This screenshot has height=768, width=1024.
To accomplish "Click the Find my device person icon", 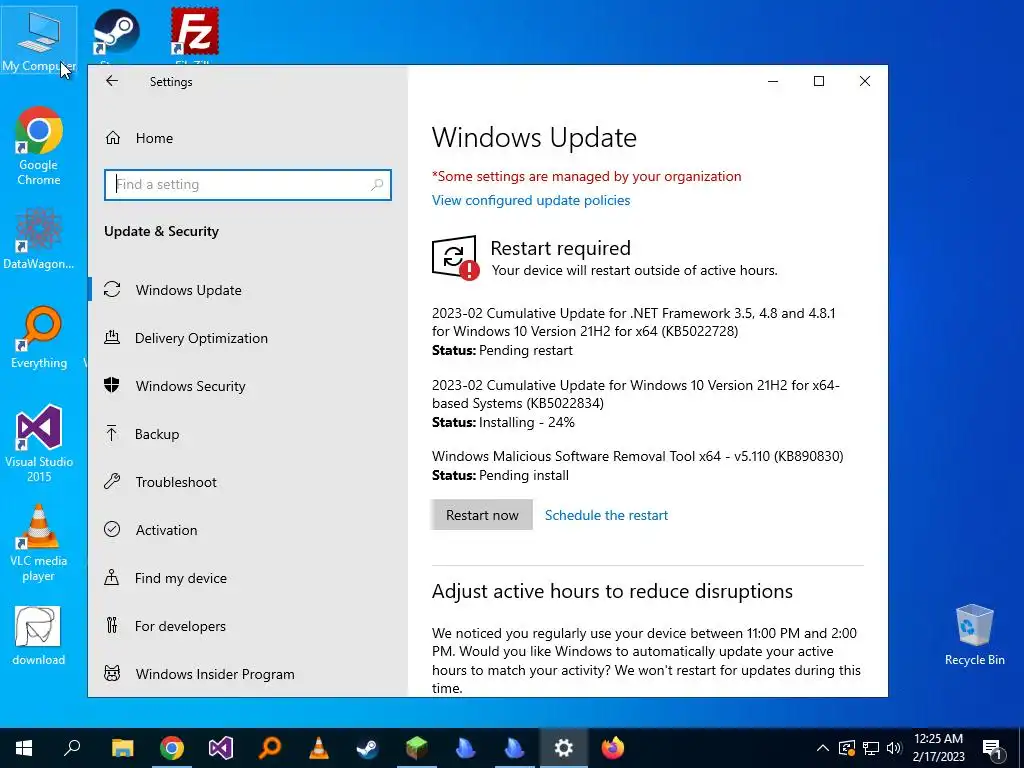I will pos(112,577).
